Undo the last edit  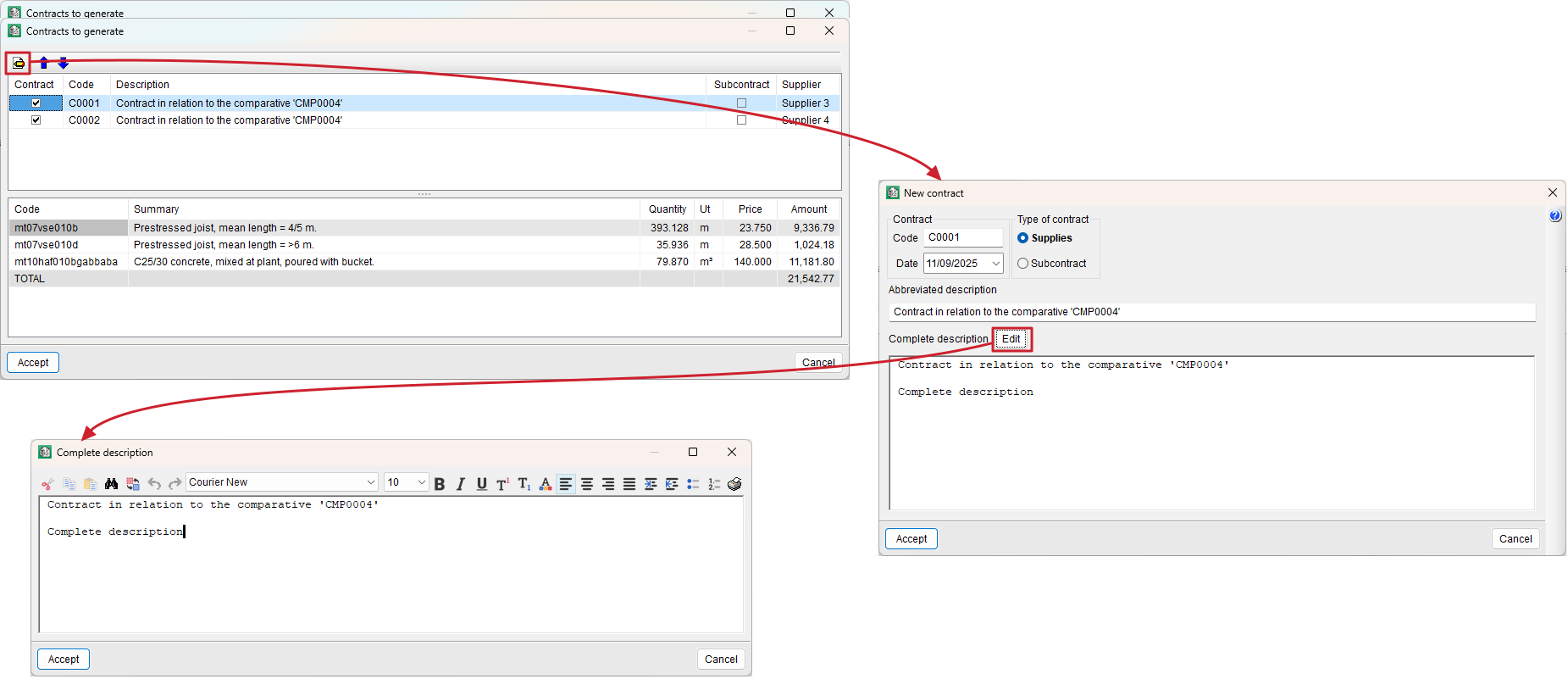click(x=154, y=483)
